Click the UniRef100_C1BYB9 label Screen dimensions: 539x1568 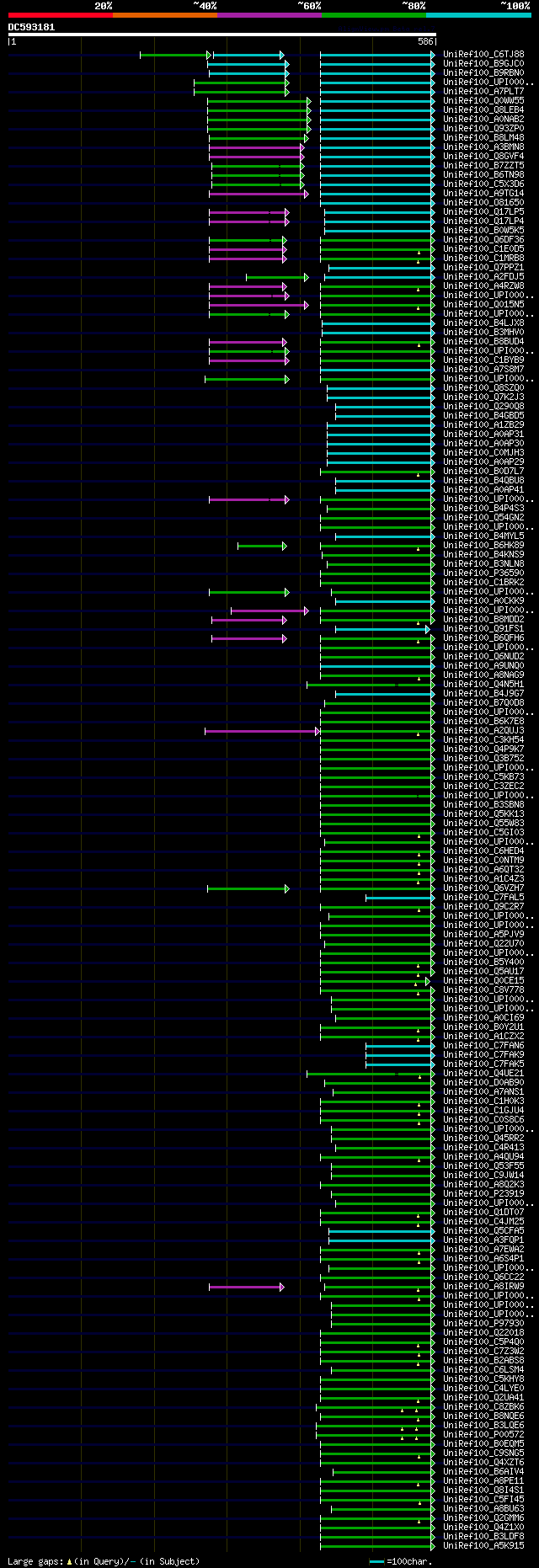[x=483, y=360]
